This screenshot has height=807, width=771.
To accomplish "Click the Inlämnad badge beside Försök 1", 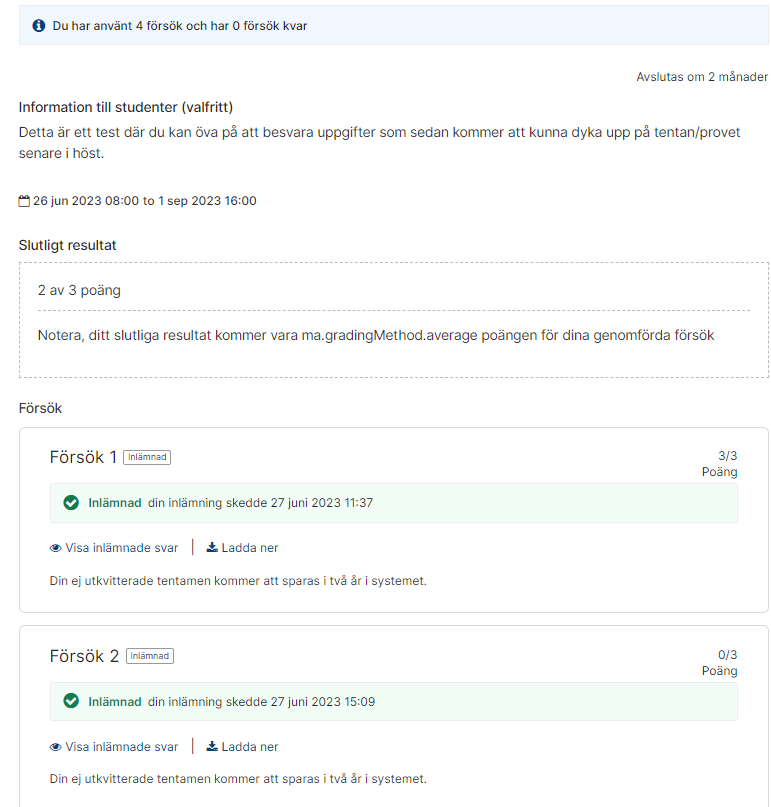I will point(147,457).
